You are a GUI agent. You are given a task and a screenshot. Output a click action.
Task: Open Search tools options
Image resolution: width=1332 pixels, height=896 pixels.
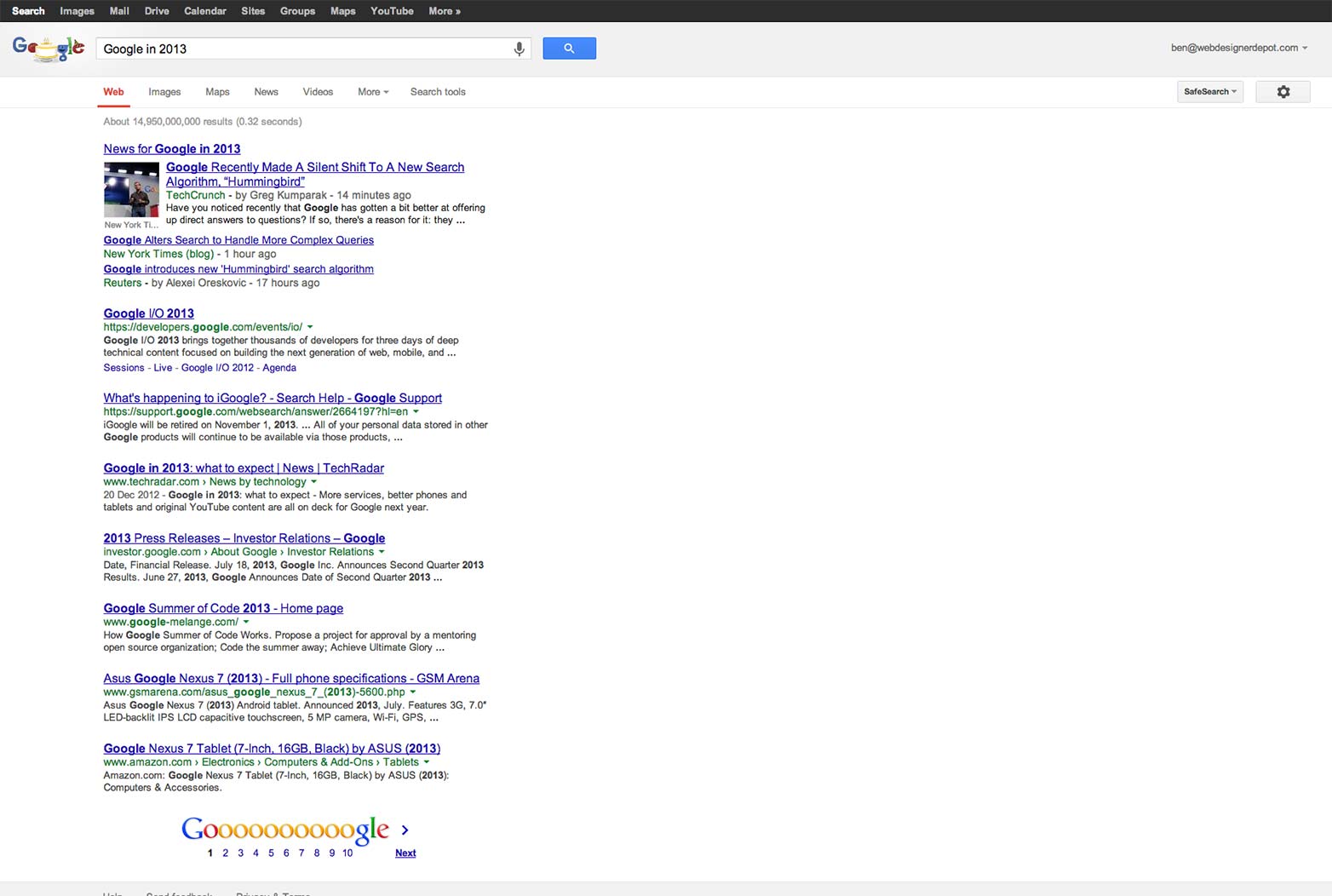point(438,92)
